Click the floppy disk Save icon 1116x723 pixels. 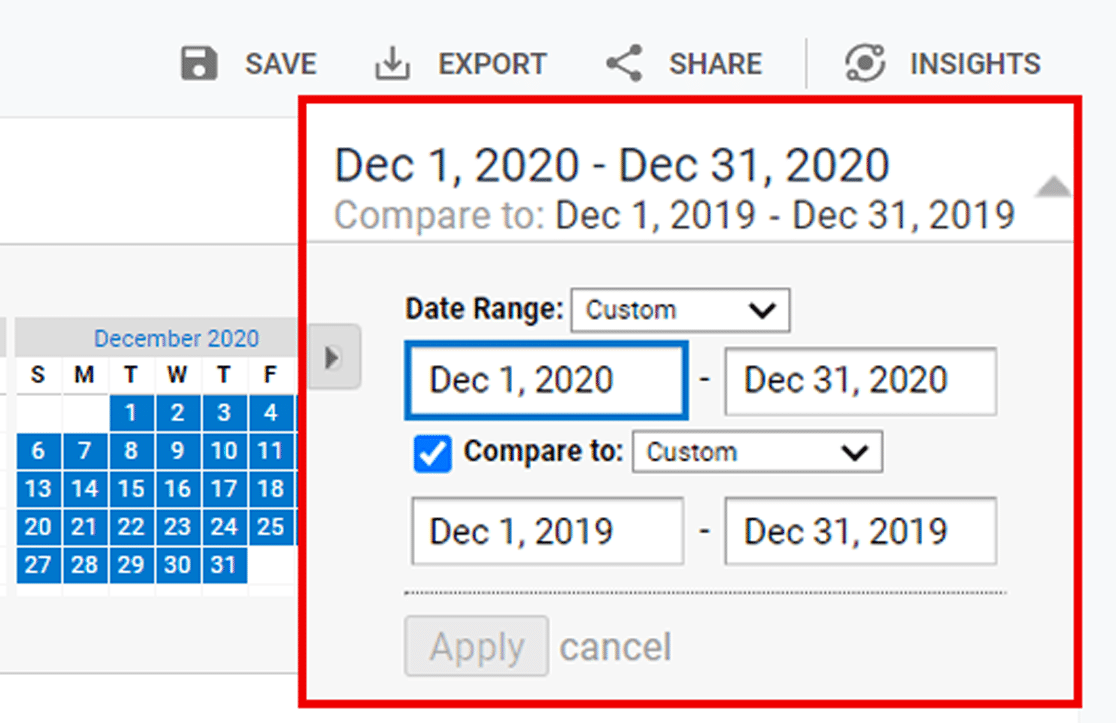pyautogui.click(x=199, y=62)
